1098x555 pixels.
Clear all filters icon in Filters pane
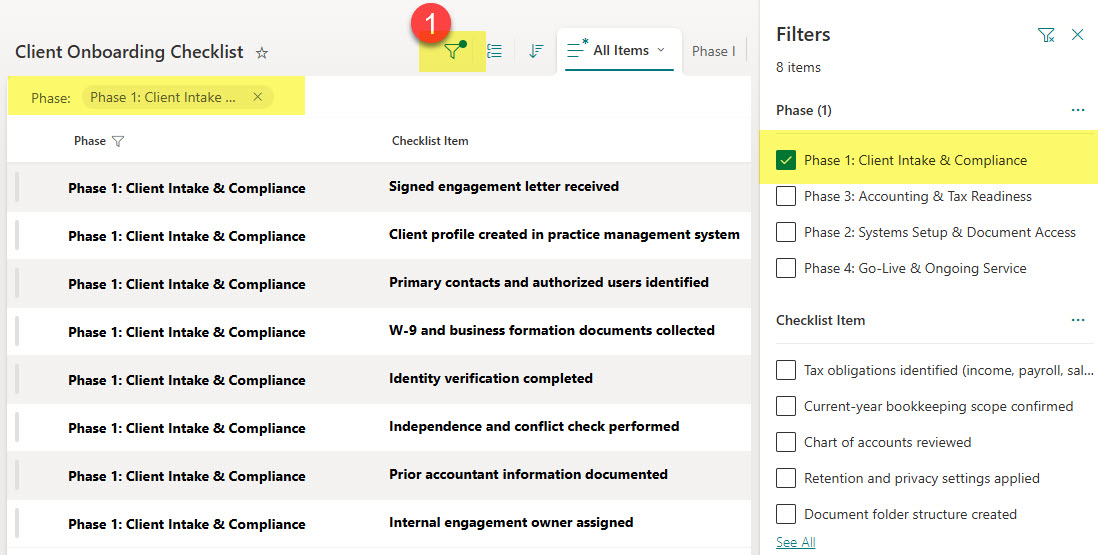(1045, 35)
